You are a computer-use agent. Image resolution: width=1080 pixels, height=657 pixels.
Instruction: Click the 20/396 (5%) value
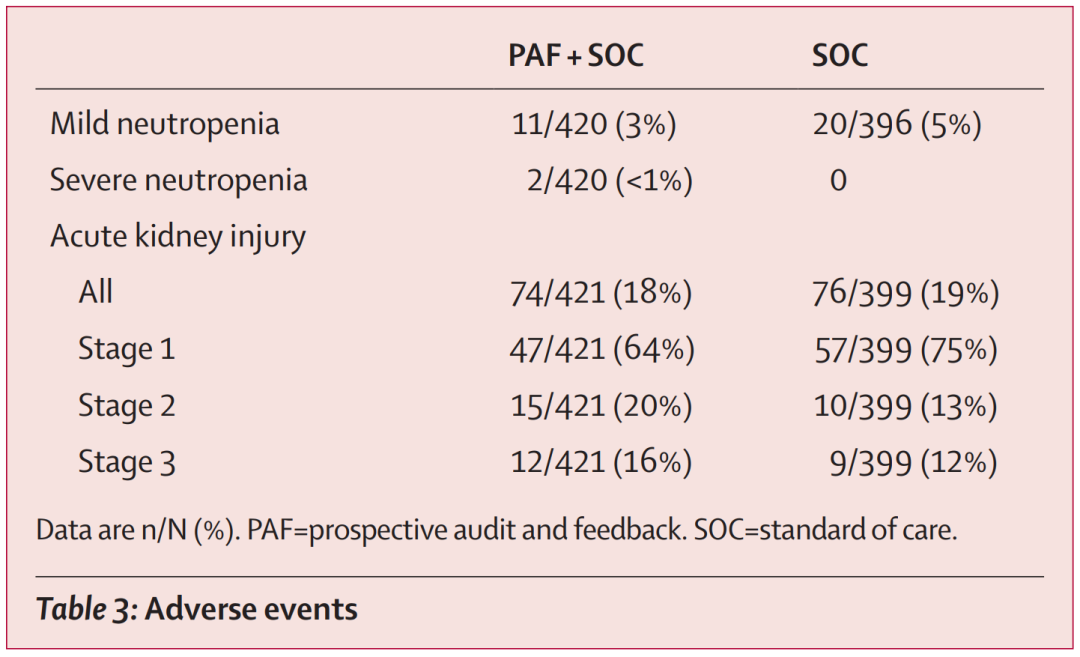[898, 124]
